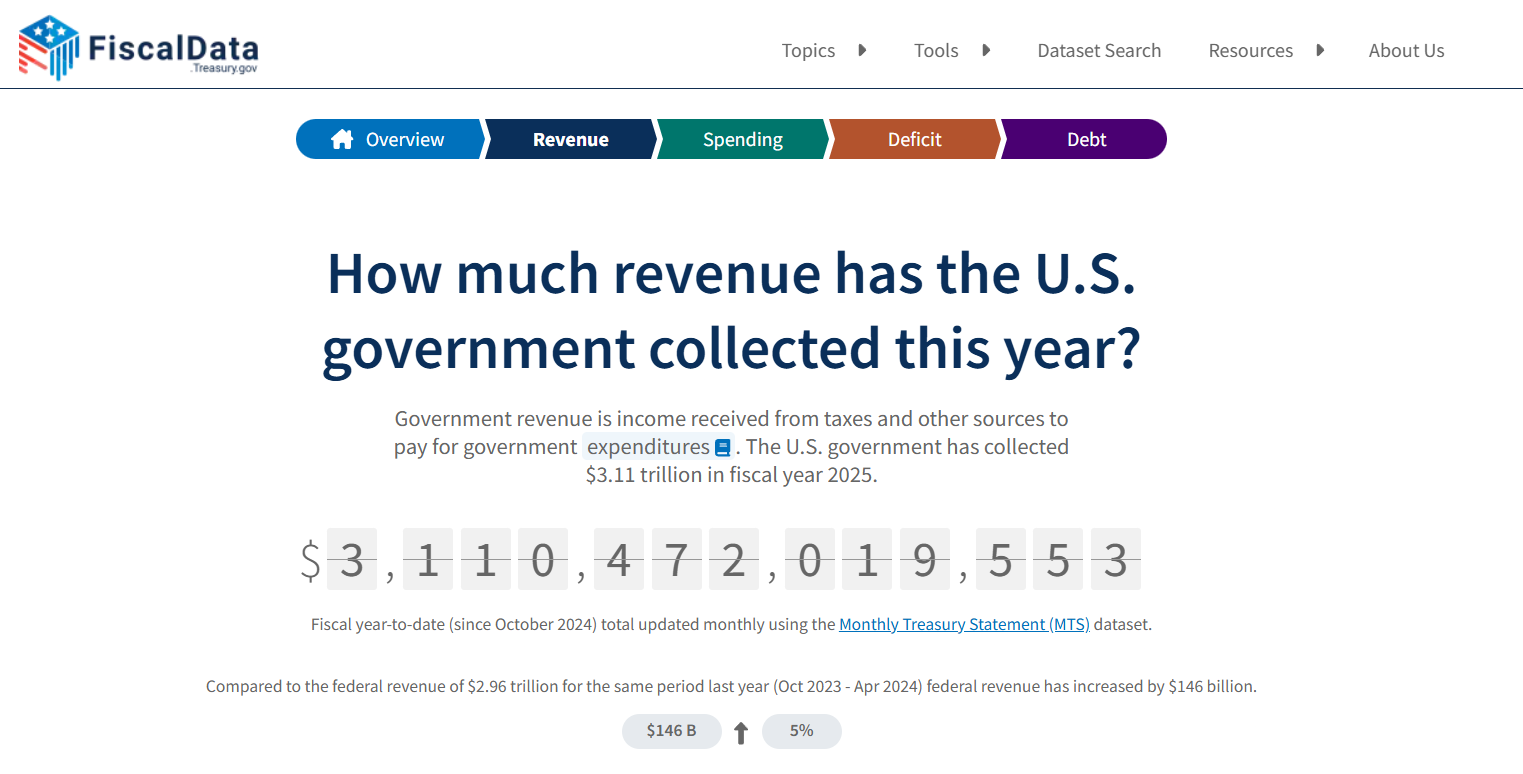Click the page heading about revenue collected
This screenshot has width=1523, height=774.
tap(731, 310)
